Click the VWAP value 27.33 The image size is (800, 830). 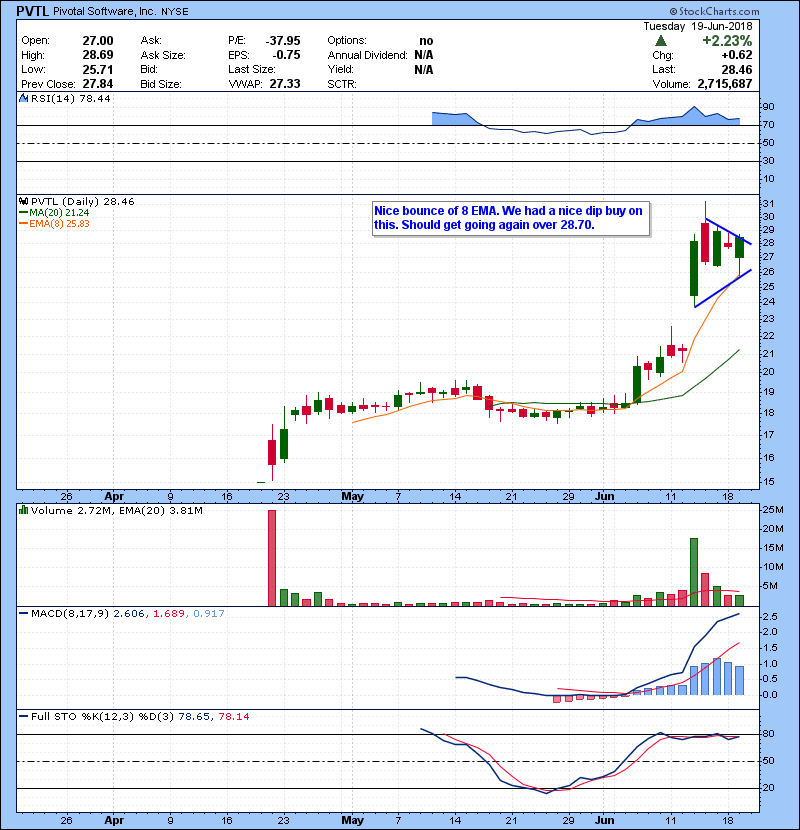click(x=285, y=84)
